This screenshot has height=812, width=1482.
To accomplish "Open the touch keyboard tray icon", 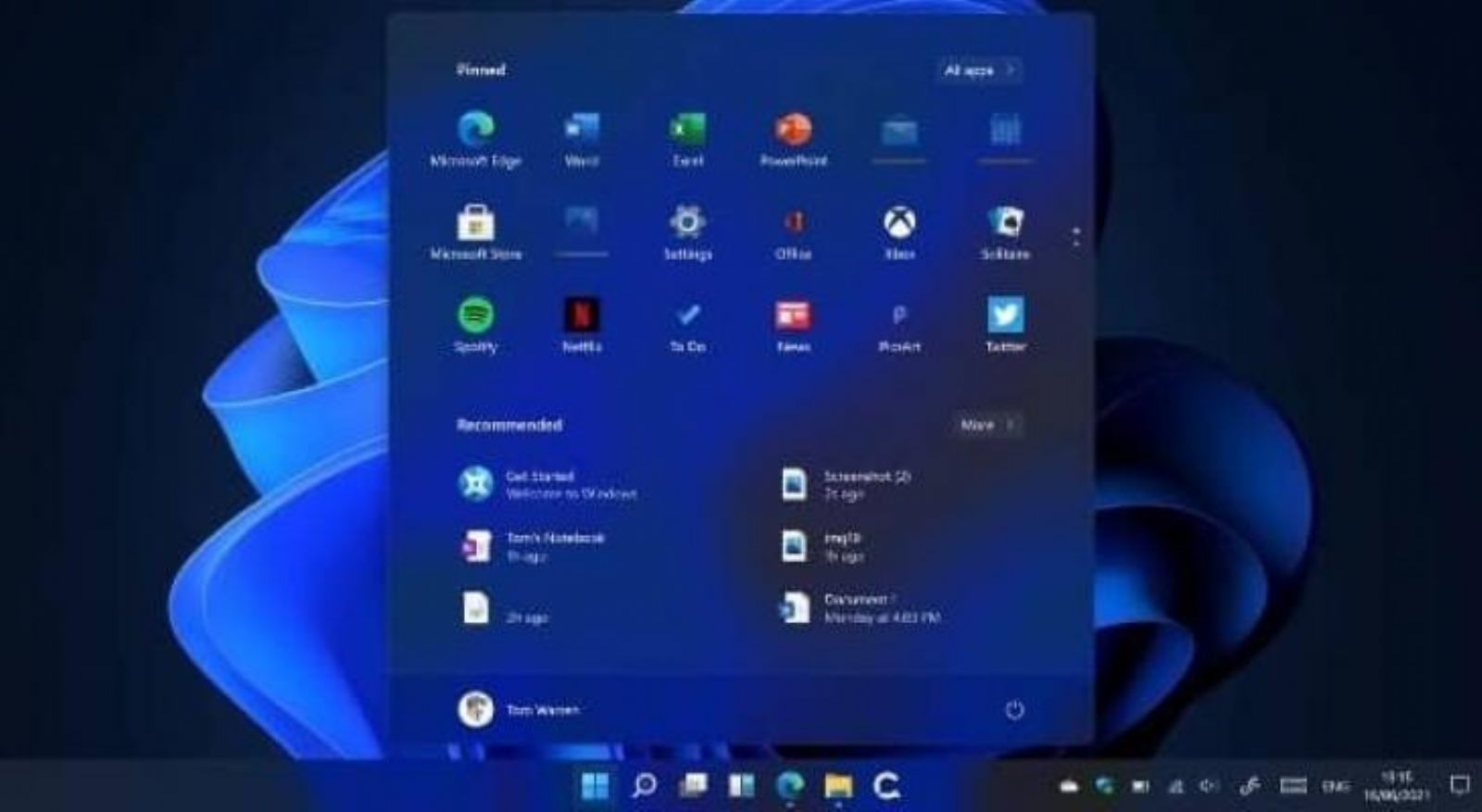I will click(1293, 786).
